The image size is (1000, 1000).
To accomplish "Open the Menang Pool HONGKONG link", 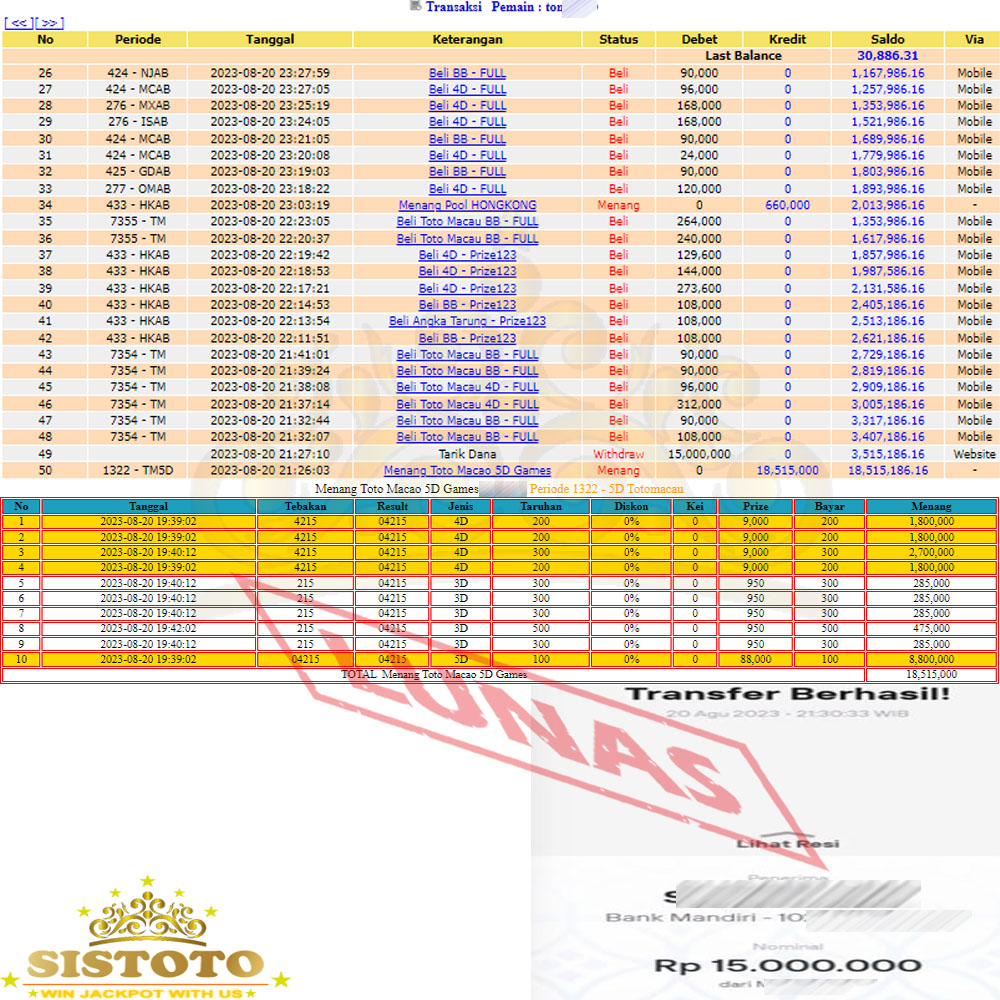I will point(467,205).
